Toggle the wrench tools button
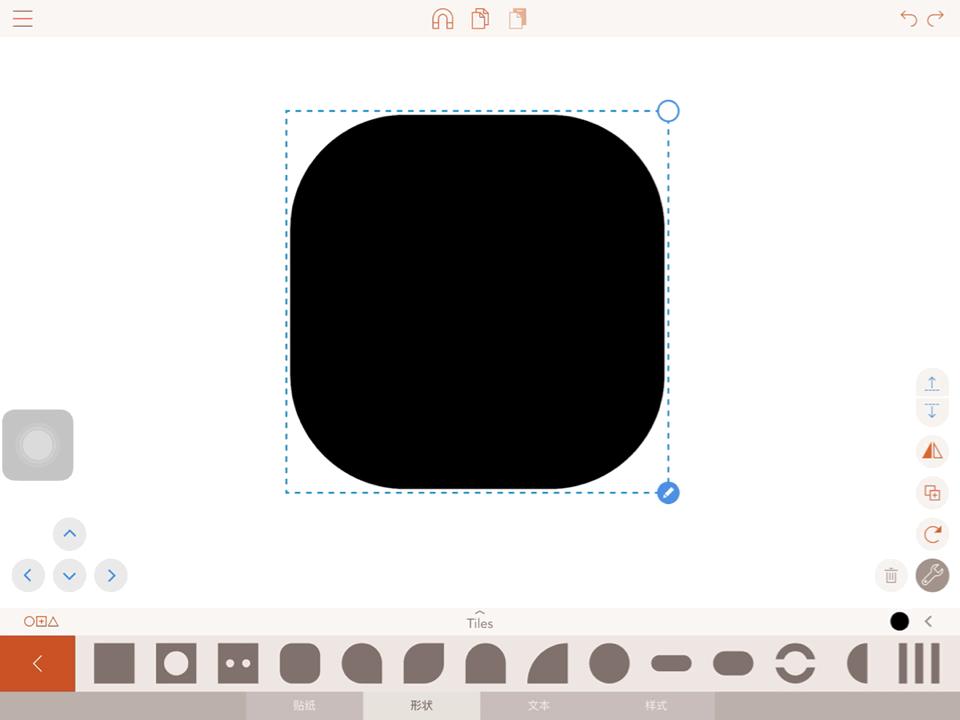This screenshot has width=960, height=720. click(932, 576)
